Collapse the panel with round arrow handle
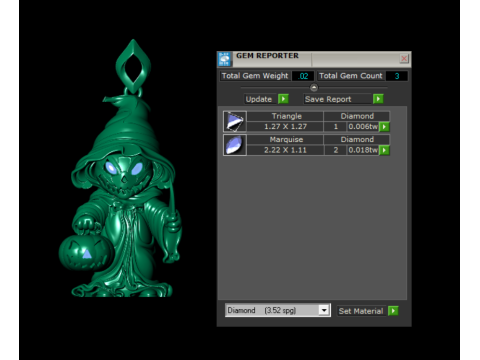Image resolution: width=480 pixels, height=360 pixels. click(x=314, y=88)
